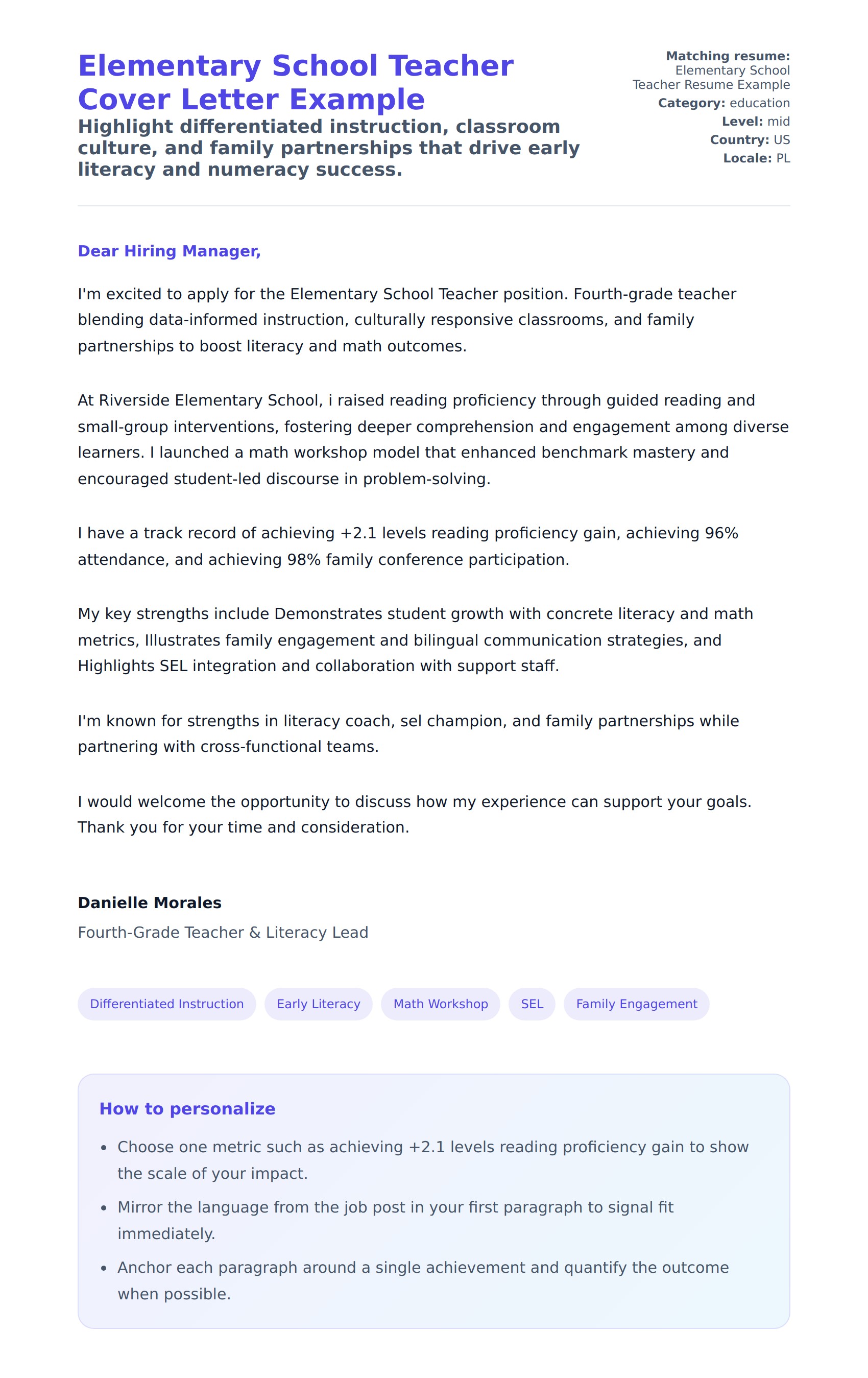Click the 'How to personalize' heading

187,1108
